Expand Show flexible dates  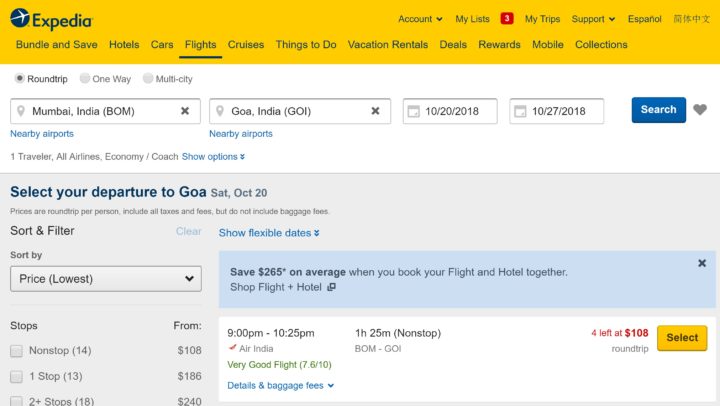[x=269, y=233]
